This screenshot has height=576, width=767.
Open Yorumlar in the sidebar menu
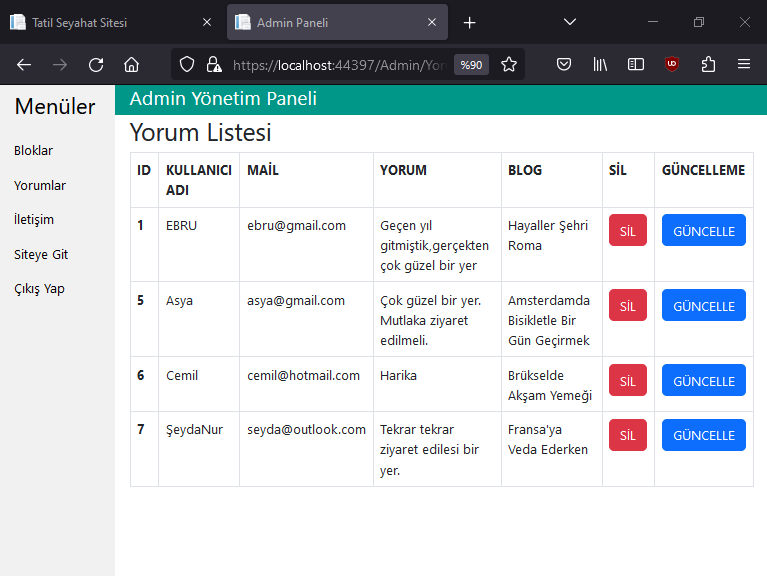[40, 186]
